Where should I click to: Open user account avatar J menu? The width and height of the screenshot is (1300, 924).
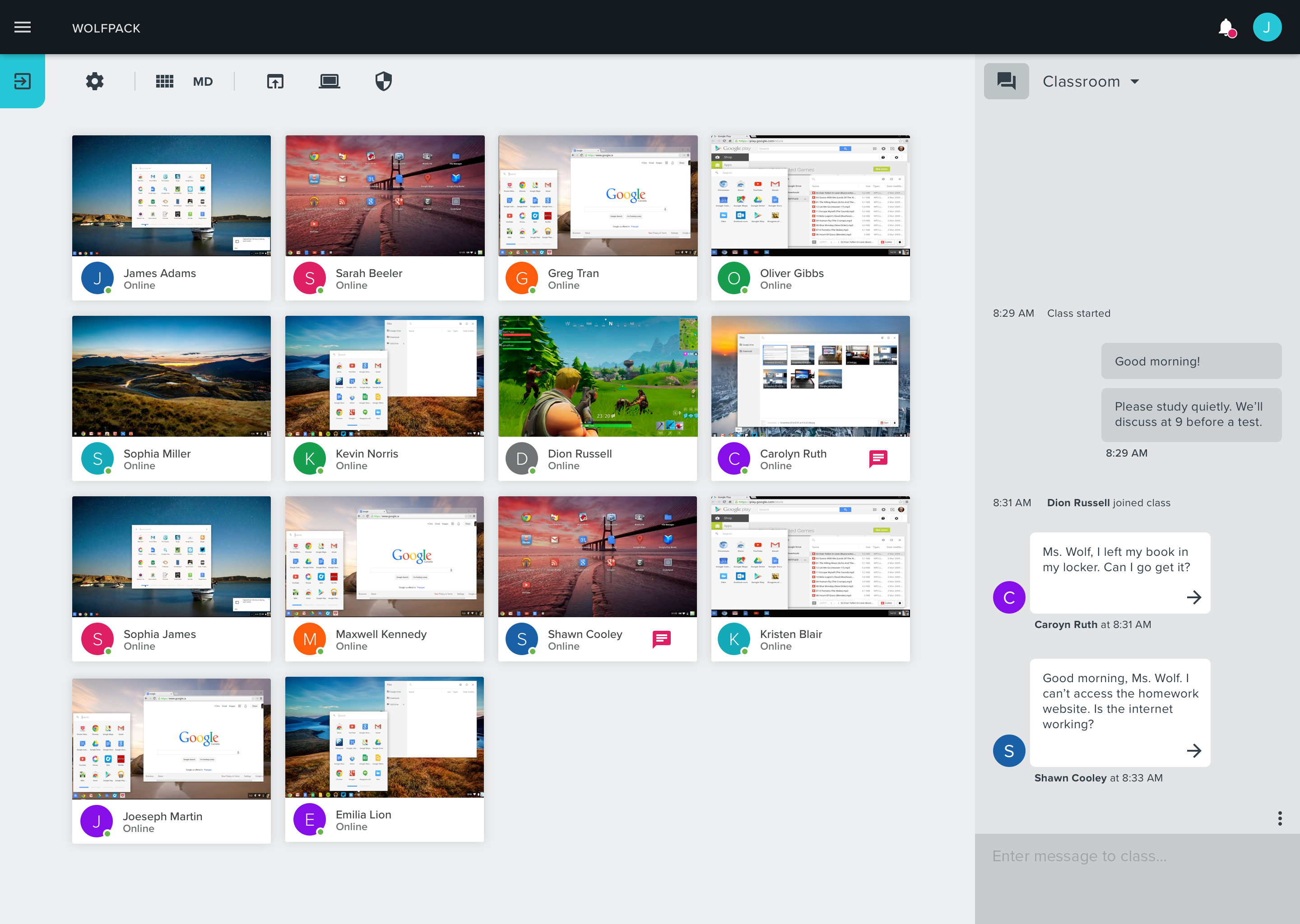1267,28
